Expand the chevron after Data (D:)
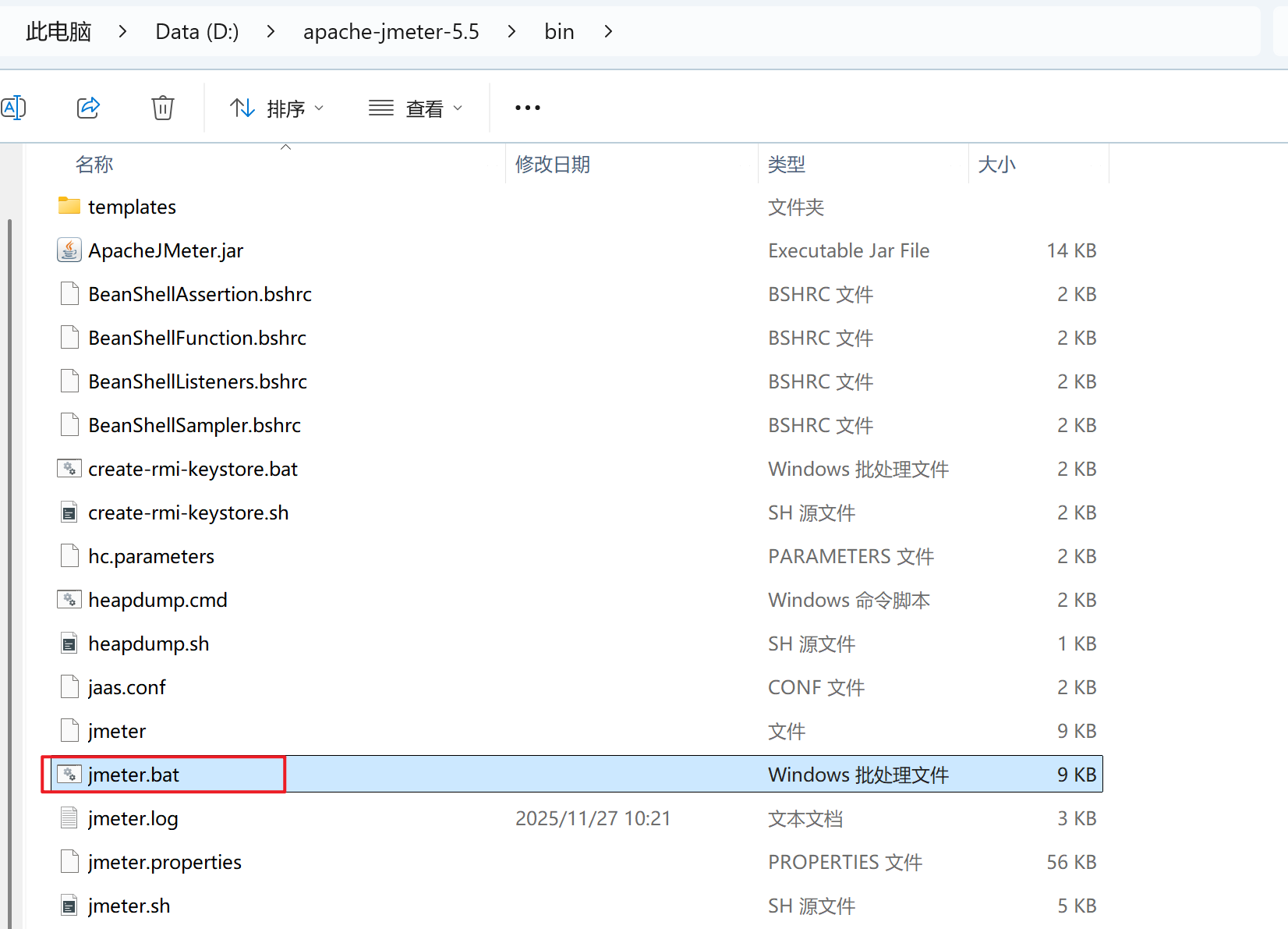Image resolution: width=1288 pixels, height=929 pixels. click(x=271, y=31)
